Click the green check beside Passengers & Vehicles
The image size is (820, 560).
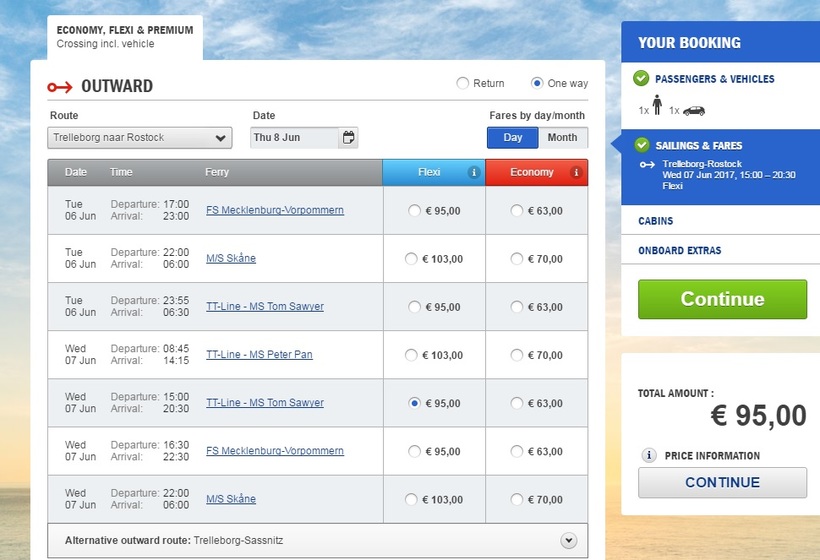[641, 78]
